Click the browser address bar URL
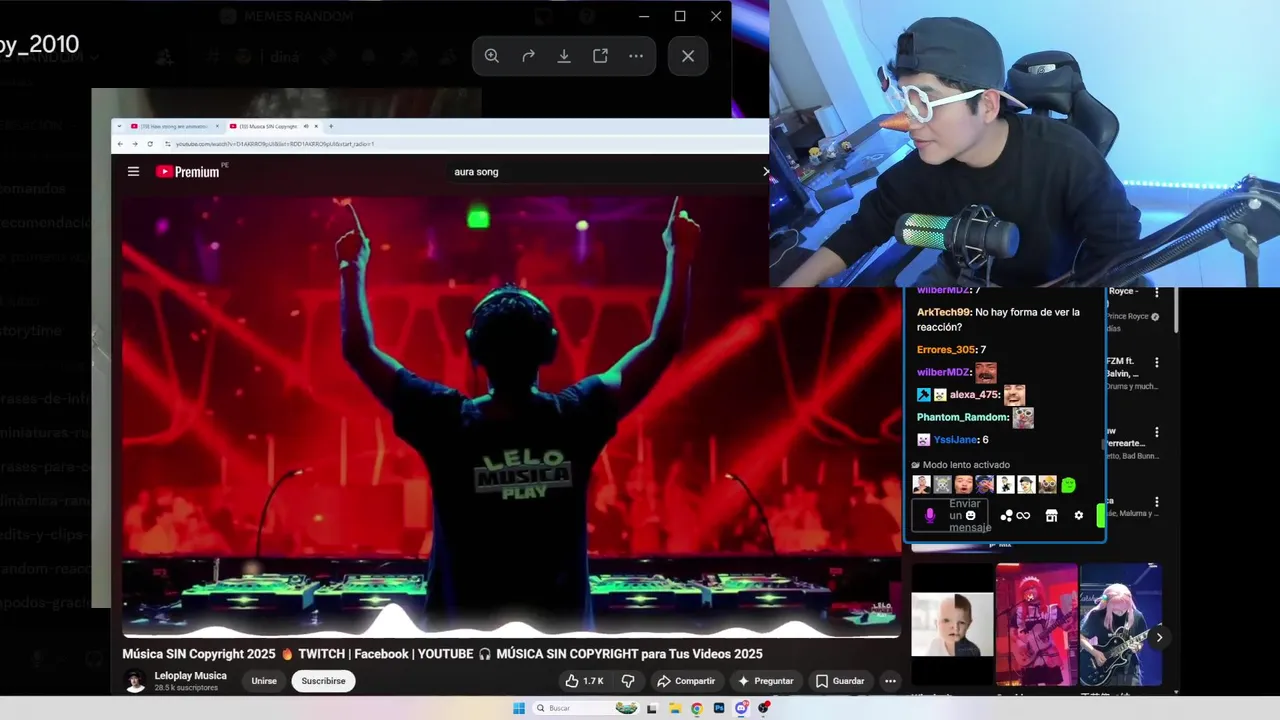The width and height of the screenshot is (1280, 720). coord(275,144)
